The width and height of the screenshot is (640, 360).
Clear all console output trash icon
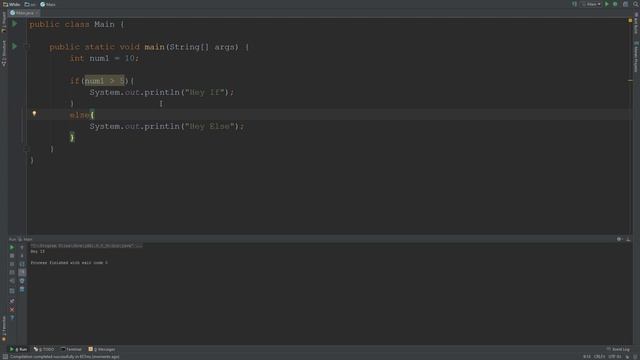pyautogui.click(x=22, y=289)
